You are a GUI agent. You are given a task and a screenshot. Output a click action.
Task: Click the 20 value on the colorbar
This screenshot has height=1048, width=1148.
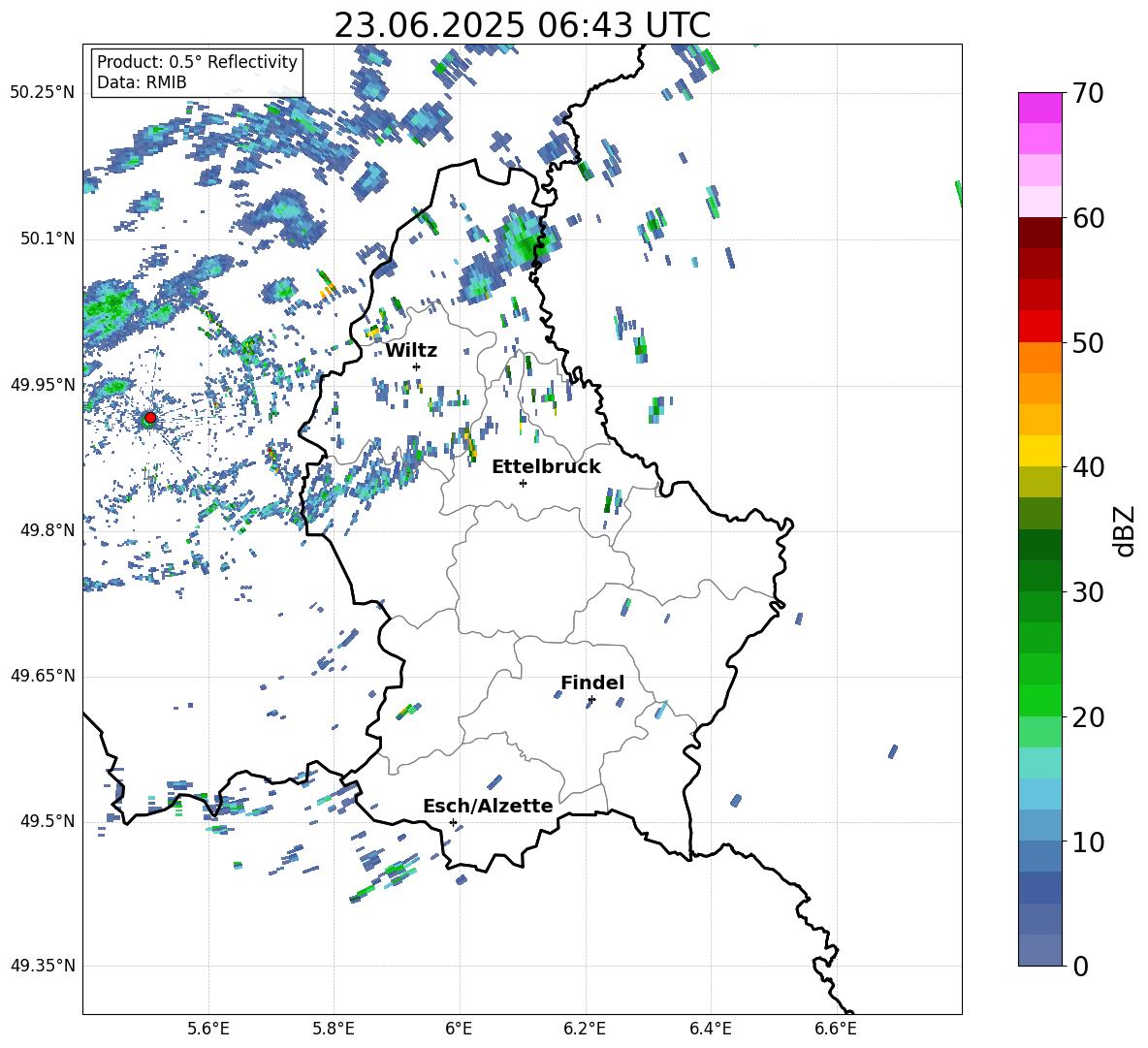coord(1088,717)
